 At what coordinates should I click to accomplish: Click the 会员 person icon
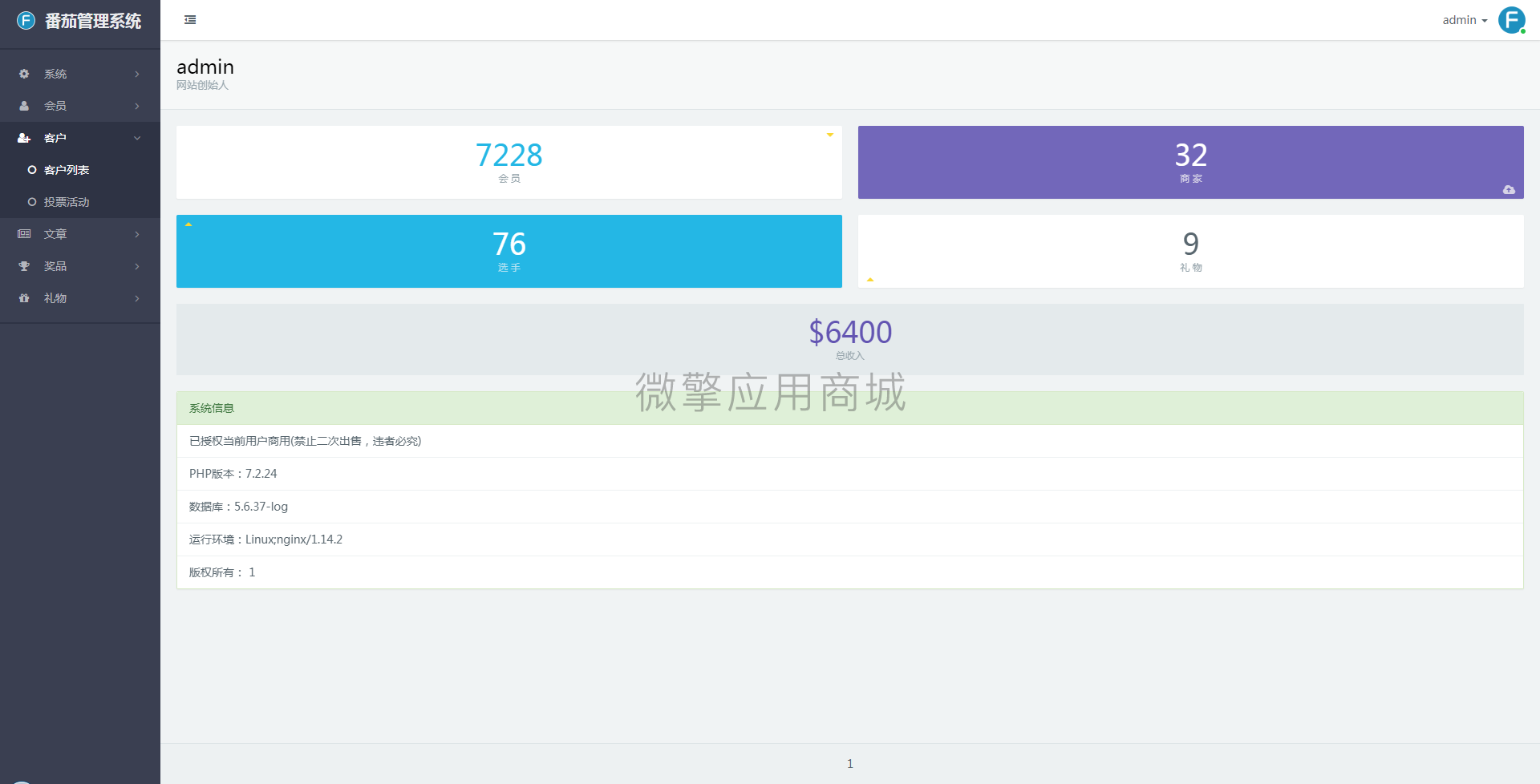pyautogui.click(x=24, y=106)
